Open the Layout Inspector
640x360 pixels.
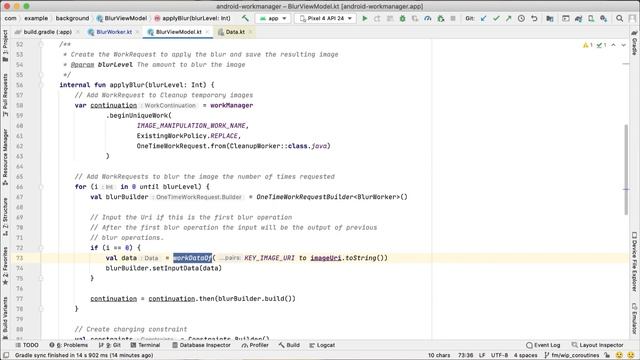pos(598,345)
